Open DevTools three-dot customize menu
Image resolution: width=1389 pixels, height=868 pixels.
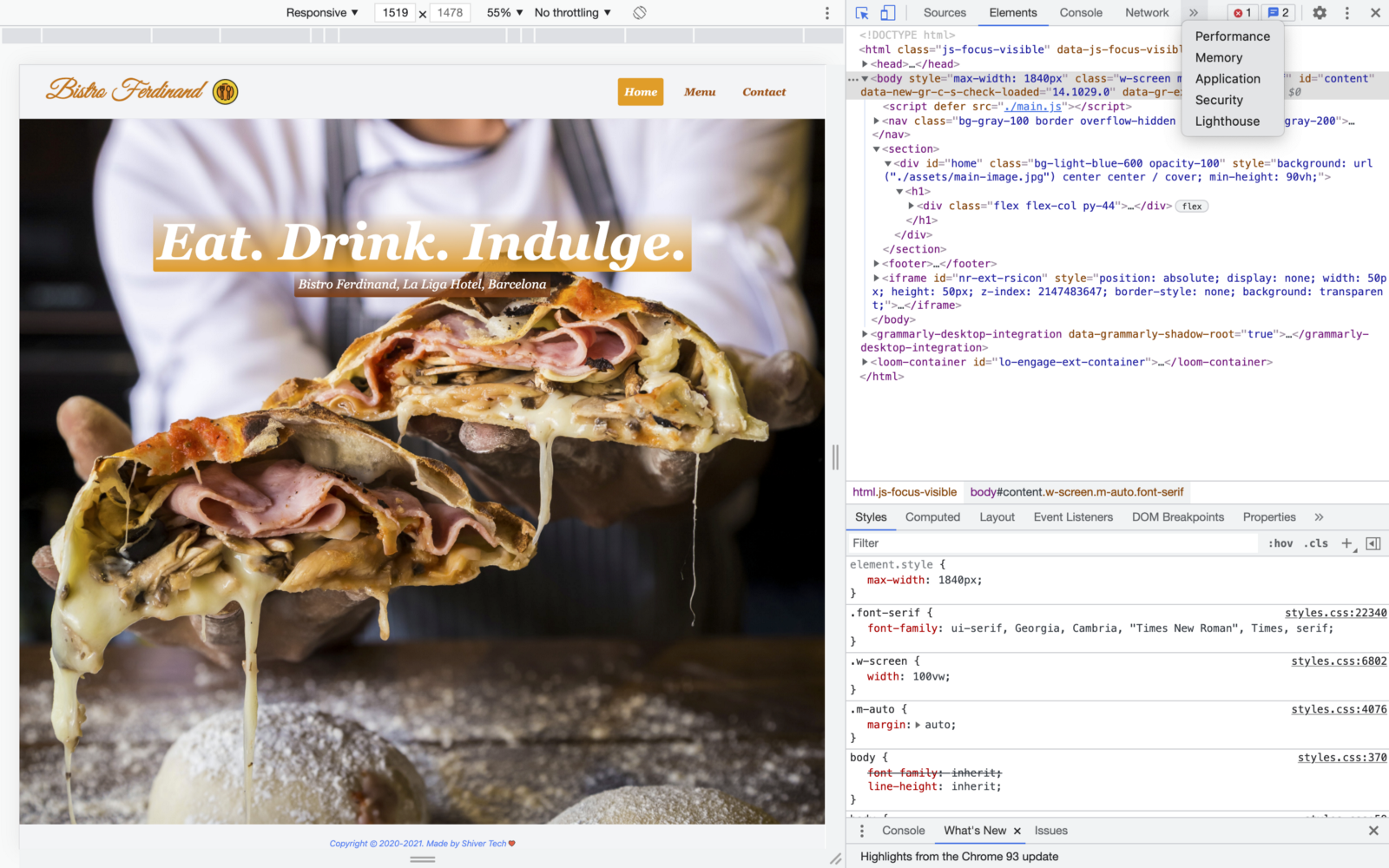tap(1347, 13)
